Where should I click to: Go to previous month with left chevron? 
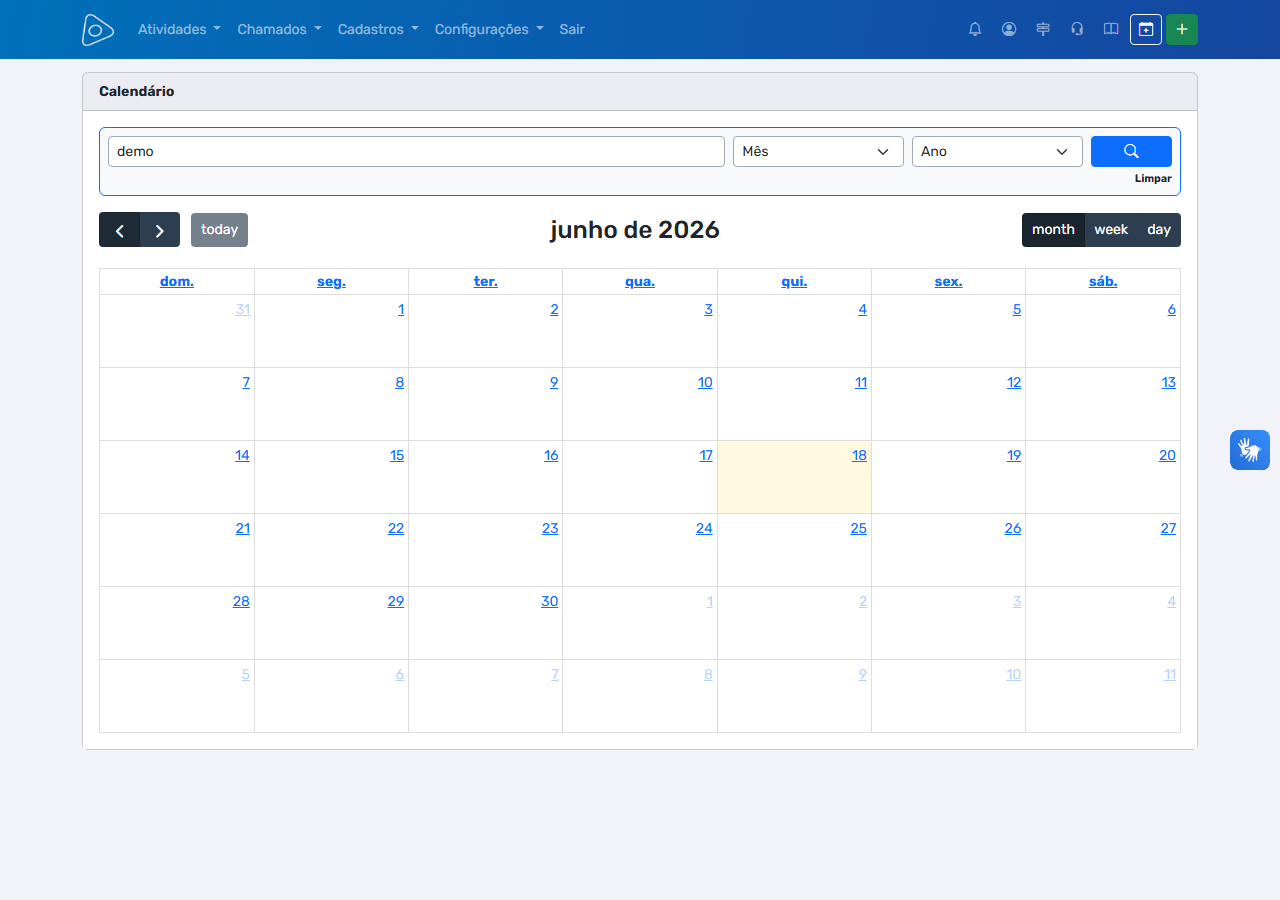tap(119, 230)
